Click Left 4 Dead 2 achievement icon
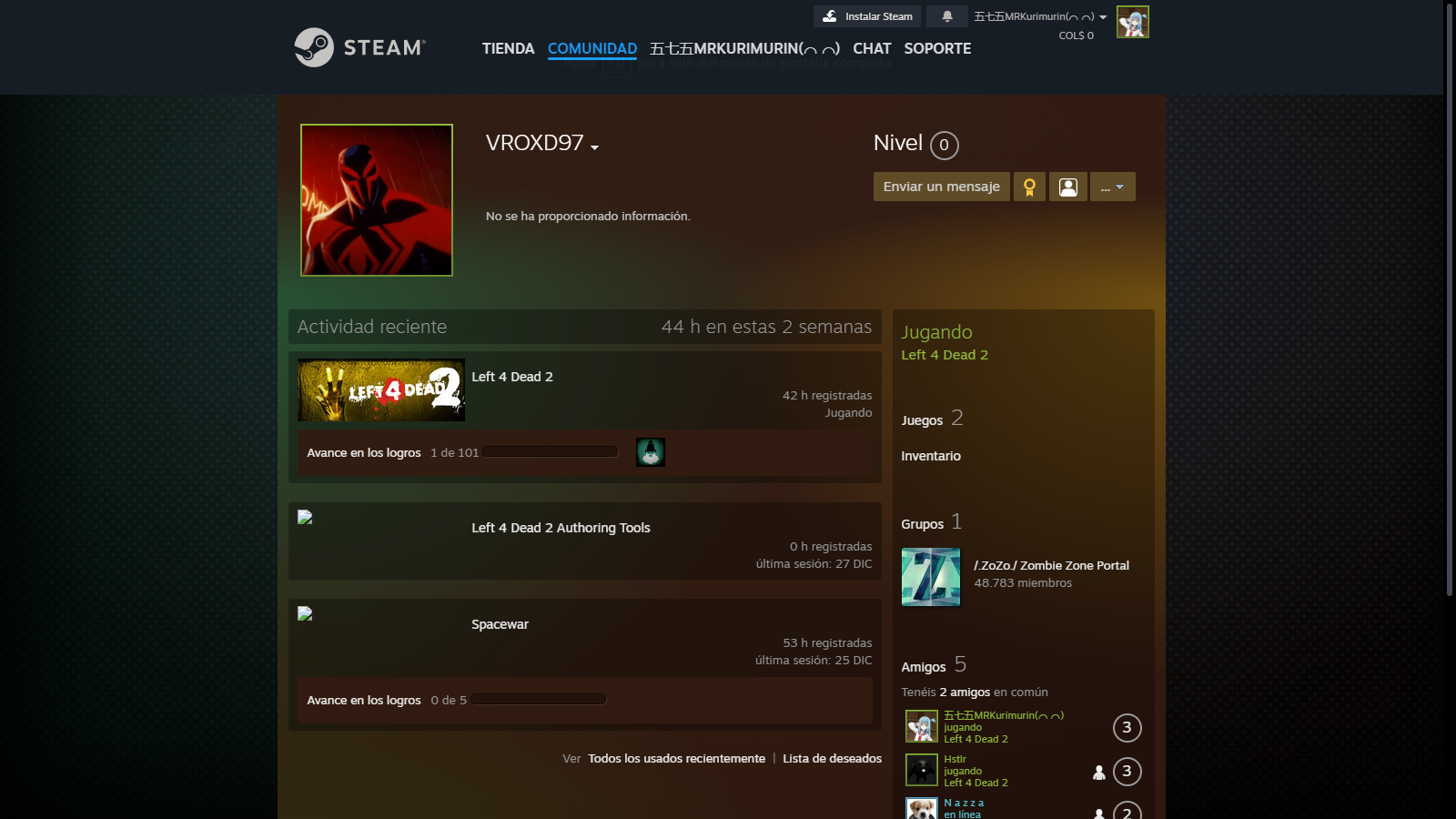1456x819 pixels. 651,452
